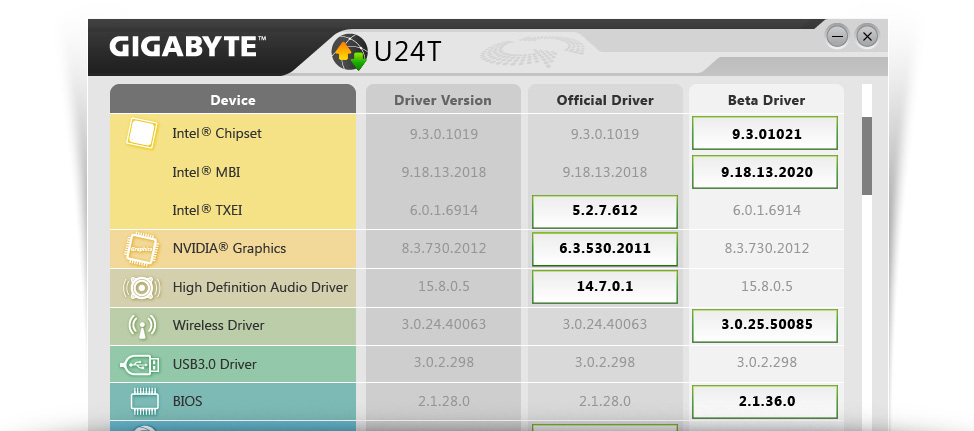
Task: Click the GIGABYTE logo
Action: click(187, 47)
